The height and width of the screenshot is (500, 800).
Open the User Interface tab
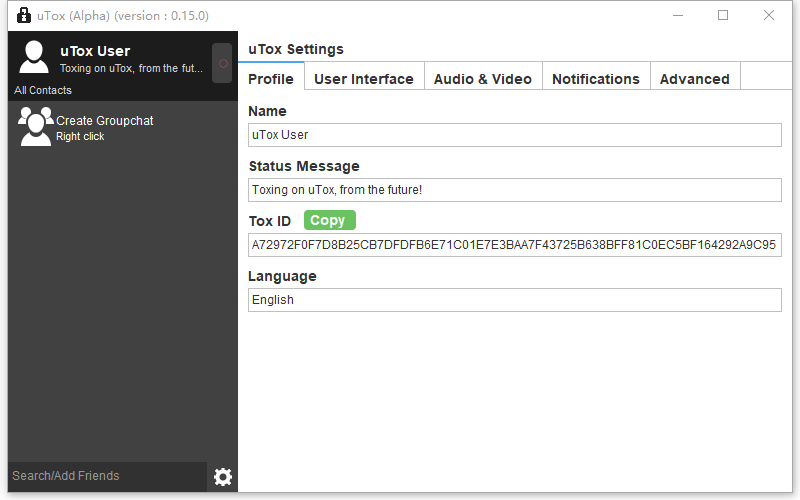[x=364, y=76]
